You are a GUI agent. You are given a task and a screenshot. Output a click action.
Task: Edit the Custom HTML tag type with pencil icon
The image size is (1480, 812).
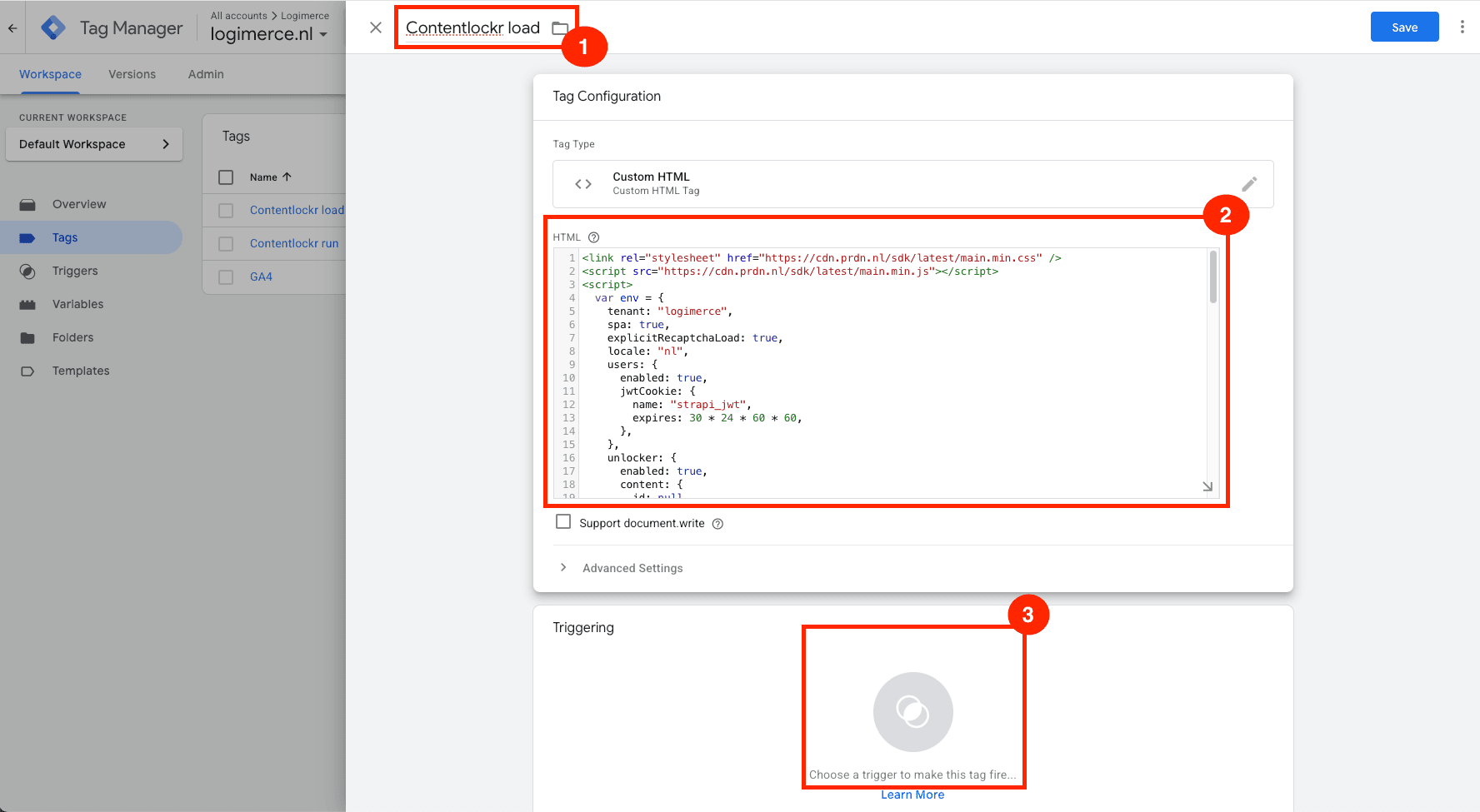coord(1249,183)
